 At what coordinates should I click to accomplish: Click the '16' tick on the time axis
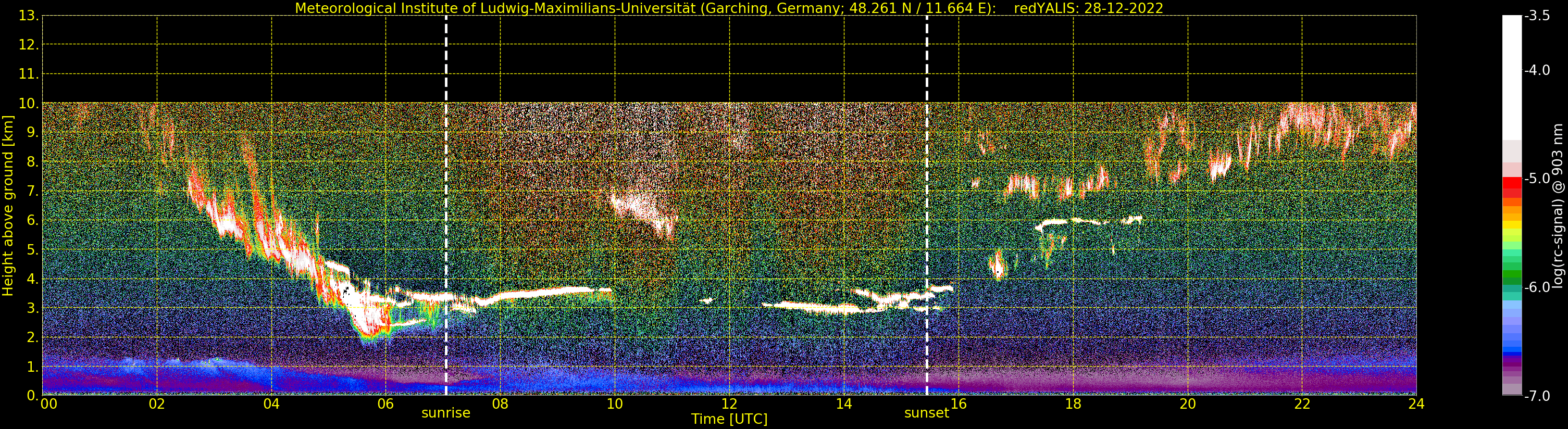(x=959, y=404)
